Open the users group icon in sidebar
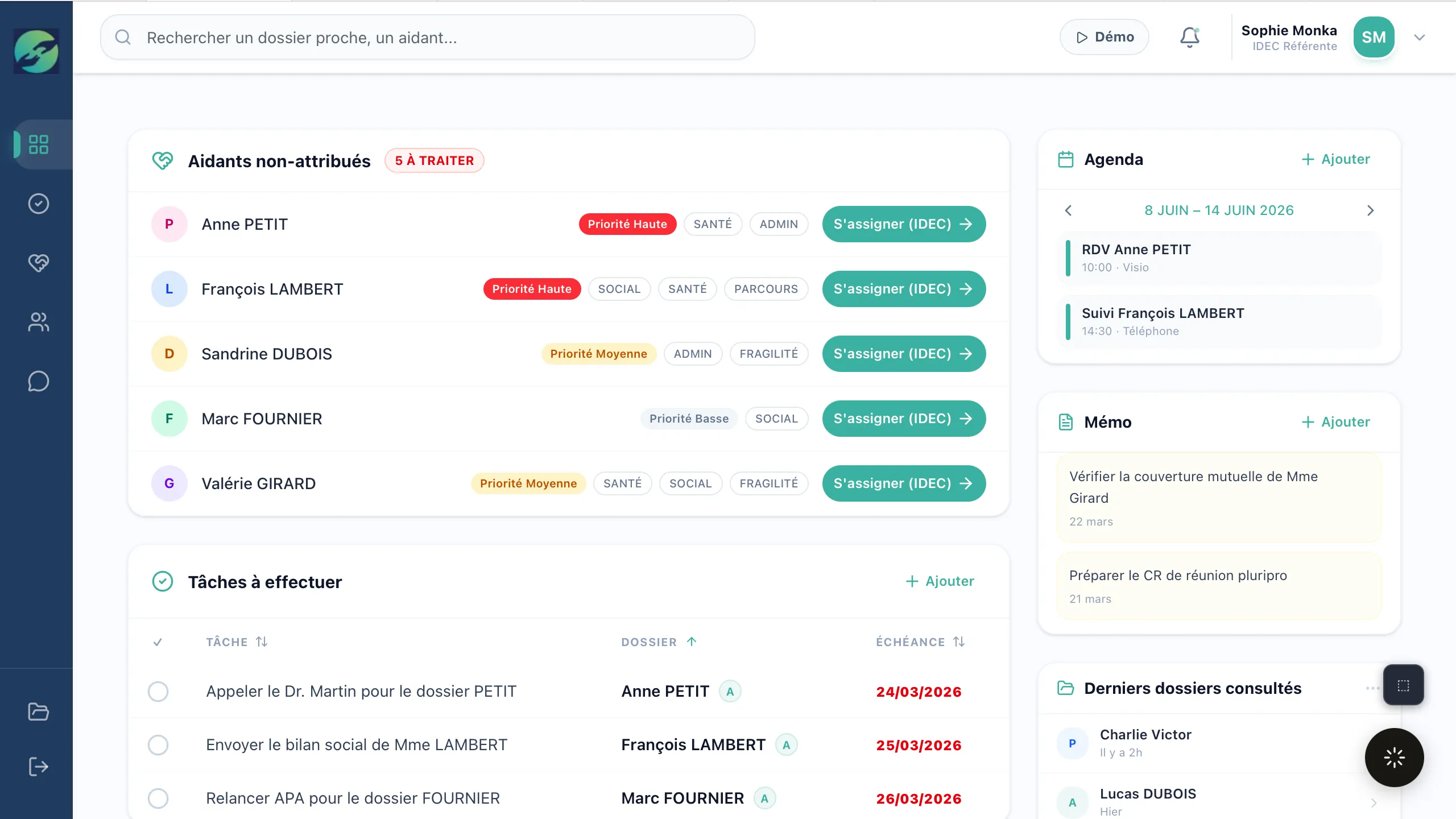 pos(38,322)
